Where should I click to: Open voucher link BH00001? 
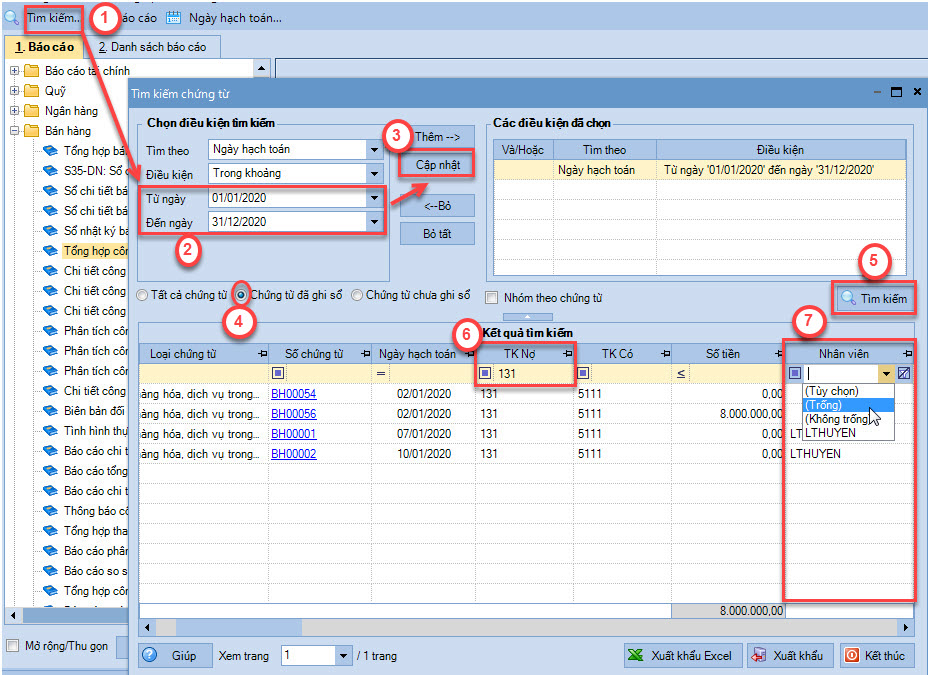click(x=294, y=434)
